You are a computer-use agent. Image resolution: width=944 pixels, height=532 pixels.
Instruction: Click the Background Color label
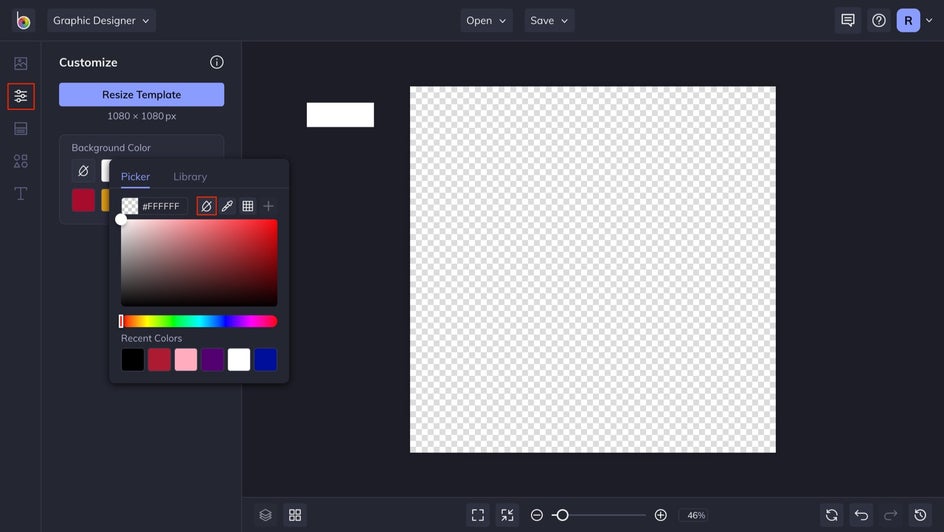click(111, 147)
